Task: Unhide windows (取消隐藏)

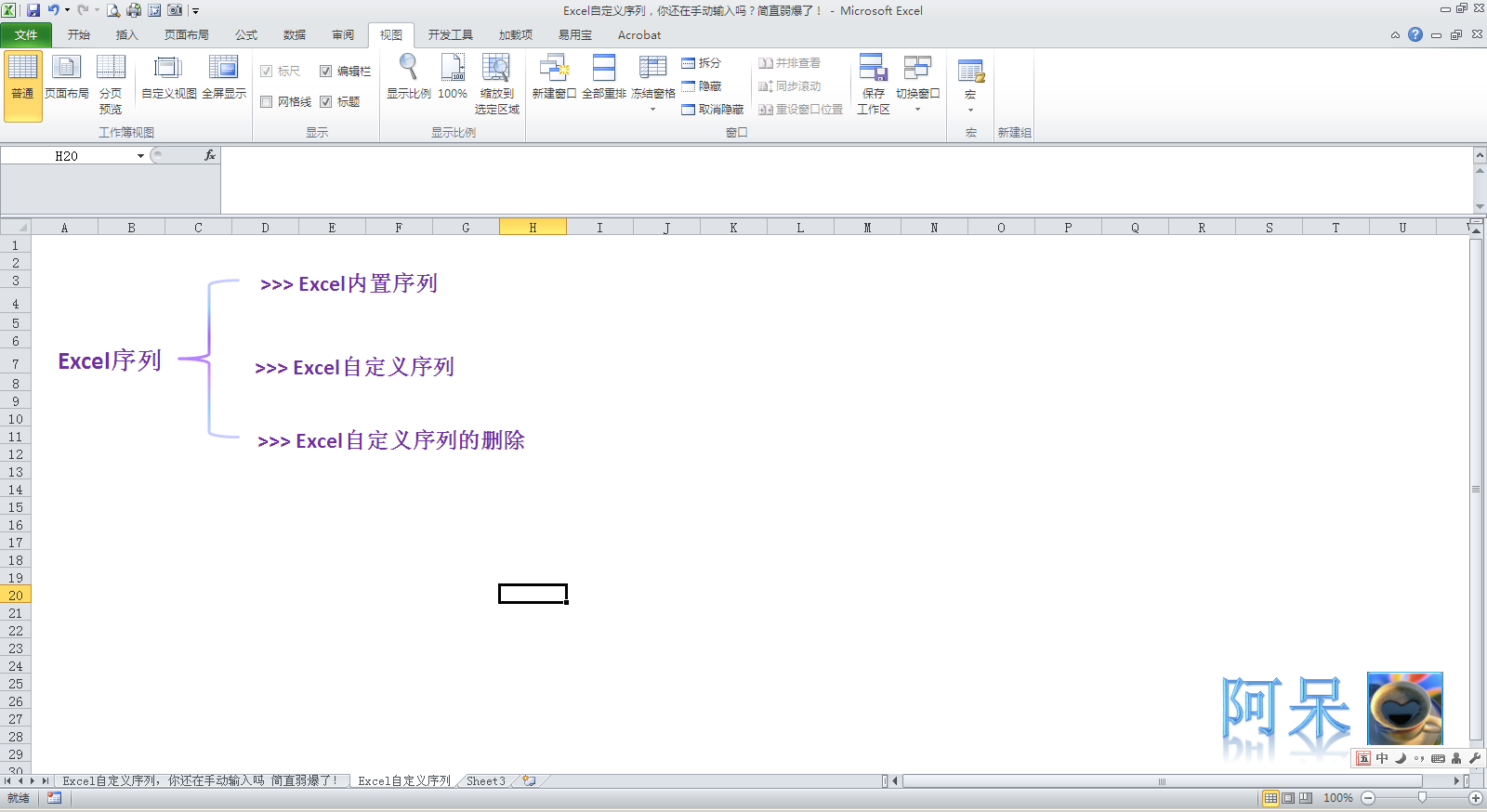Action: tap(713, 110)
